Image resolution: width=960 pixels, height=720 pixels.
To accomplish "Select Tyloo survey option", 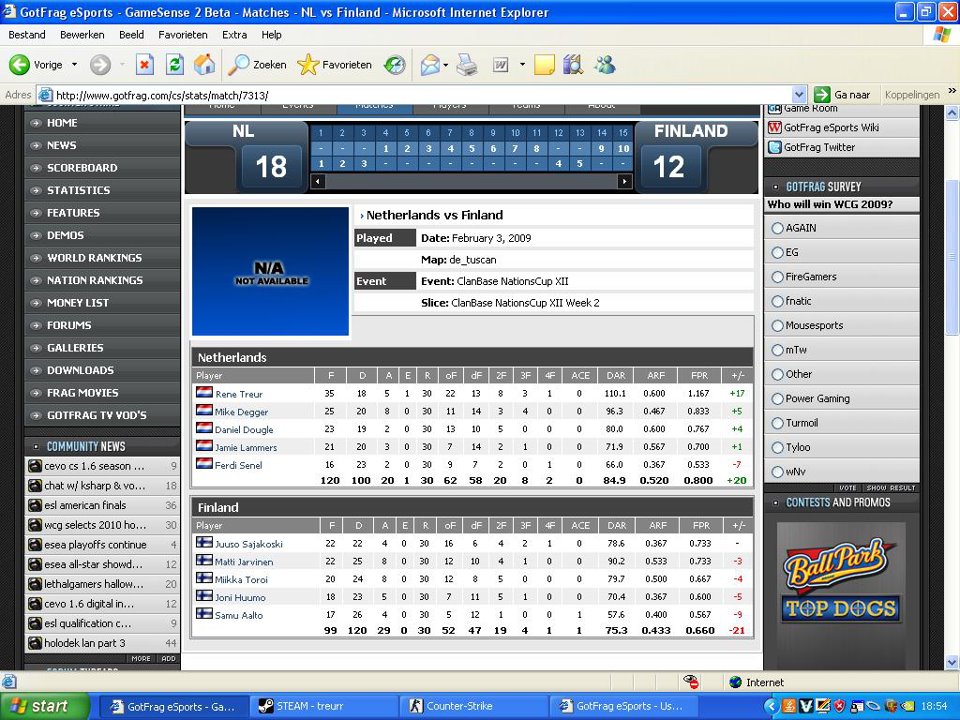I will click(777, 447).
